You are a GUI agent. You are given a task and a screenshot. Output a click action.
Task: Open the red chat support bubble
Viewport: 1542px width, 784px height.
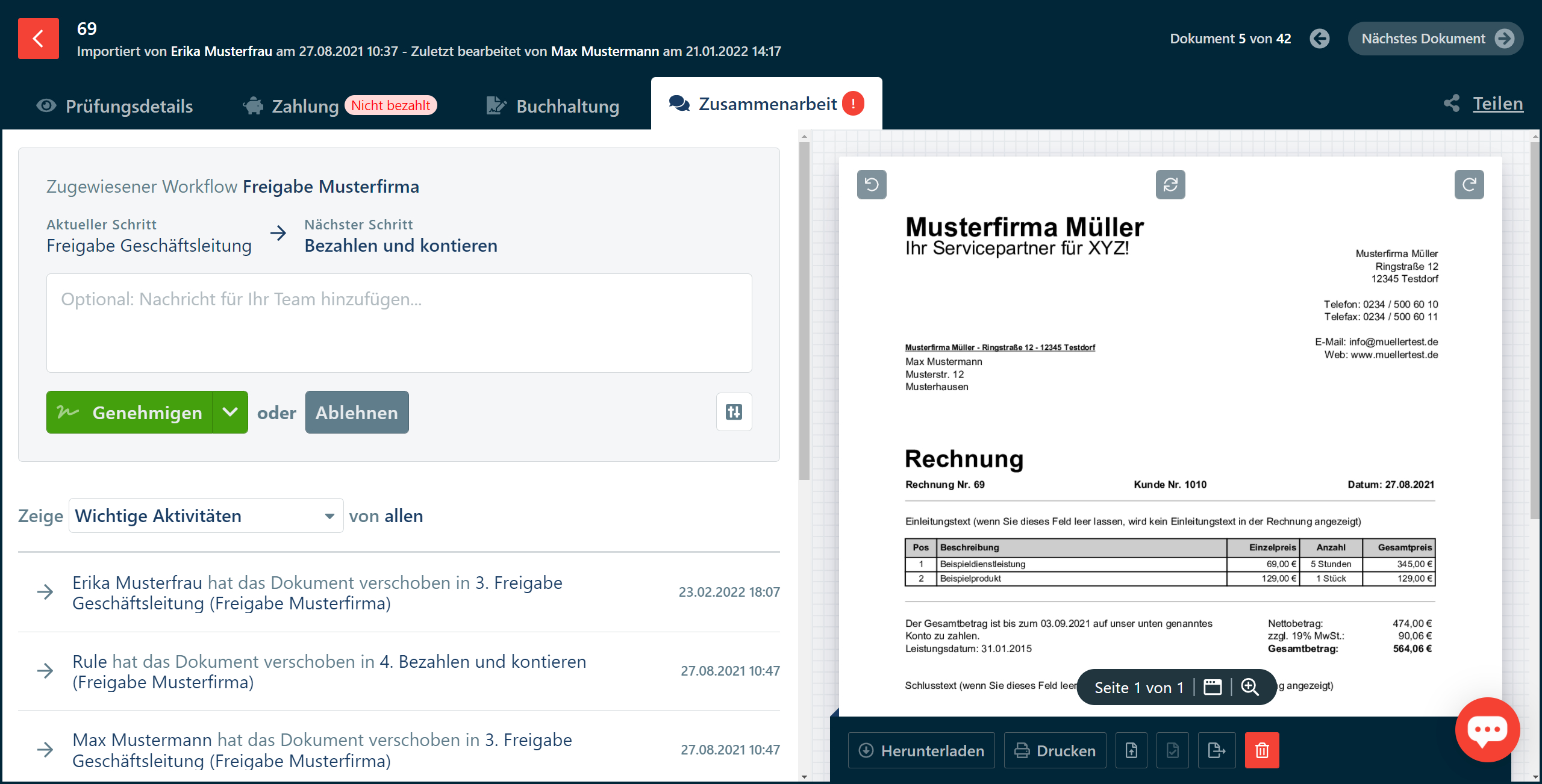[x=1487, y=730]
